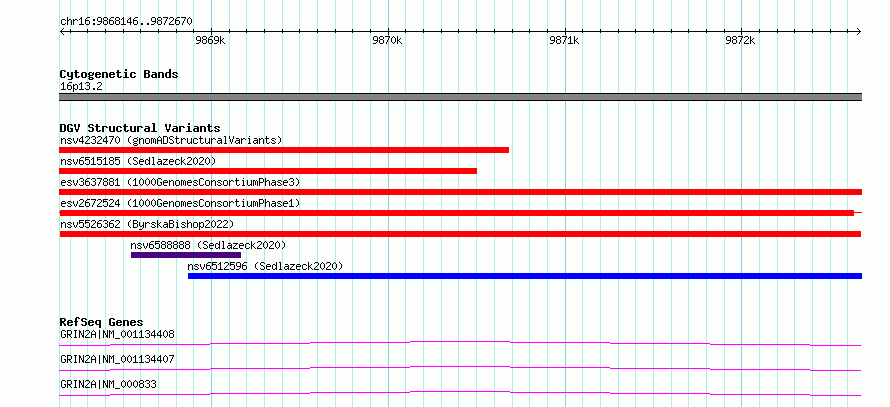The height and width of the screenshot is (407, 890).
Task: Click the esv3637881 structural variant bar
Action: coord(460,192)
